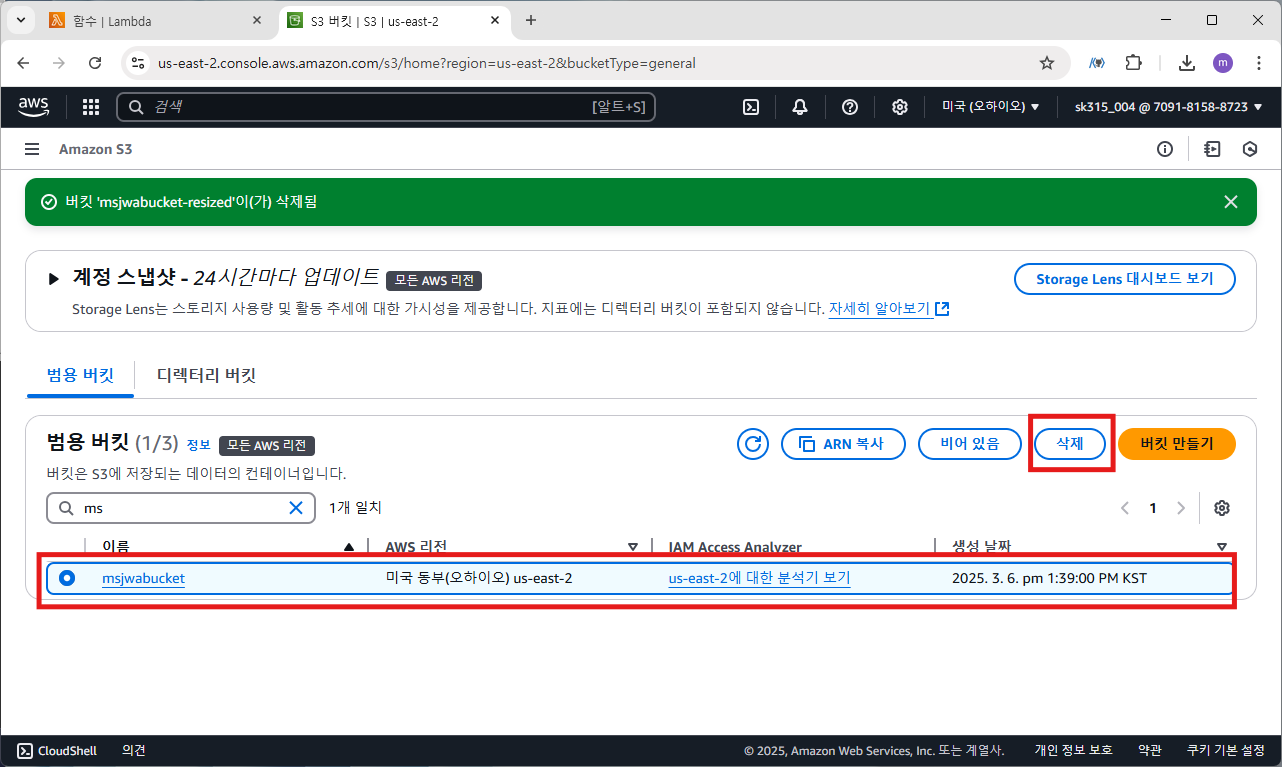Image resolution: width=1282 pixels, height=767 pixels.
Task: Open the help question mark menu
Action: point(850,107)
